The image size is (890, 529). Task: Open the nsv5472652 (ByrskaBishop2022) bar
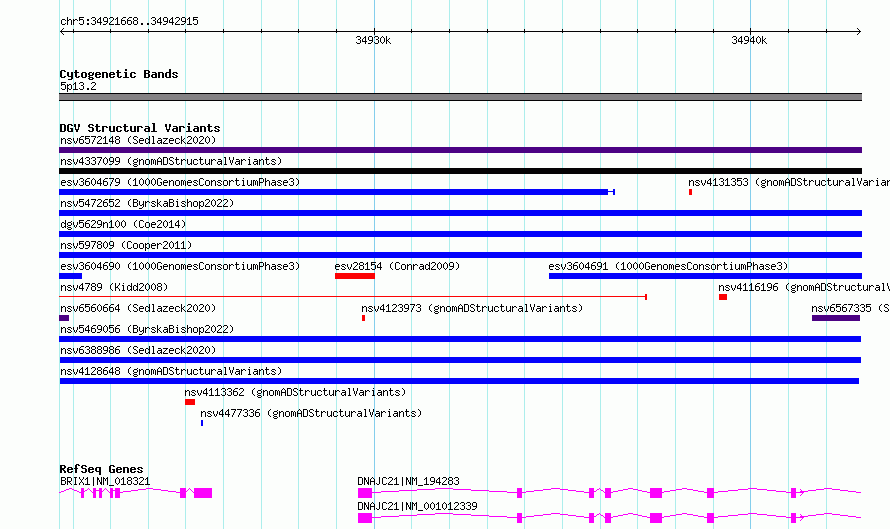point(460,213)
